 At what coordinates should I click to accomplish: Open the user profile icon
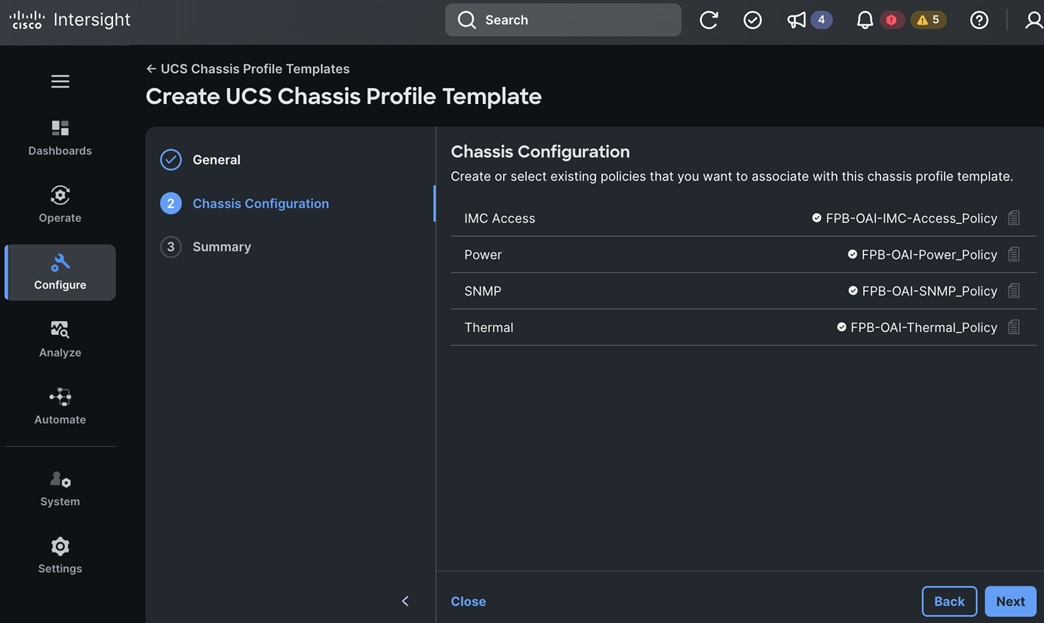click(1034, 20)
